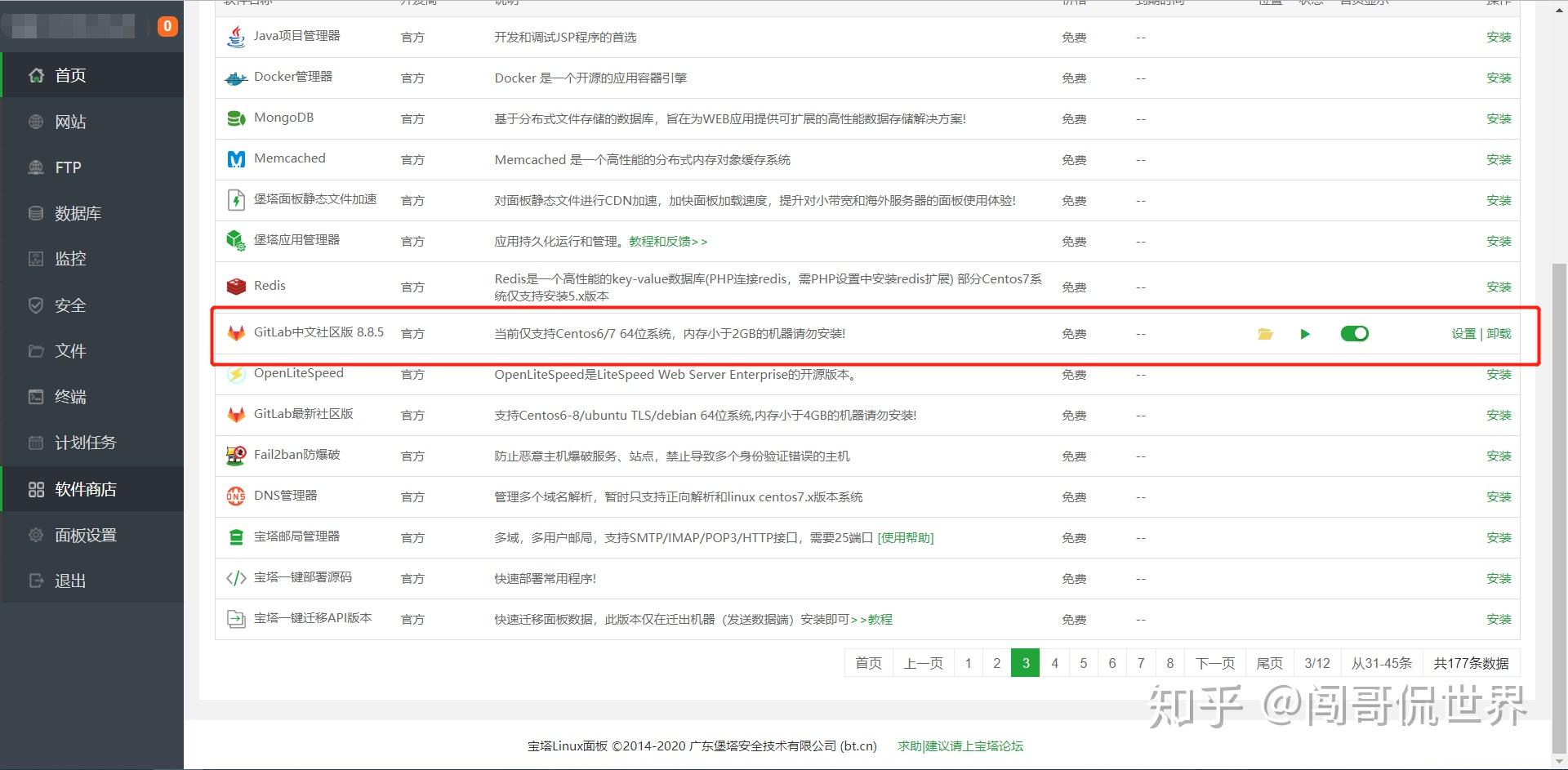The width and height of the screenshot is (1568, 770).
Task: Select the 数据库 database icon in sidebar
Action: click(36, 213)
